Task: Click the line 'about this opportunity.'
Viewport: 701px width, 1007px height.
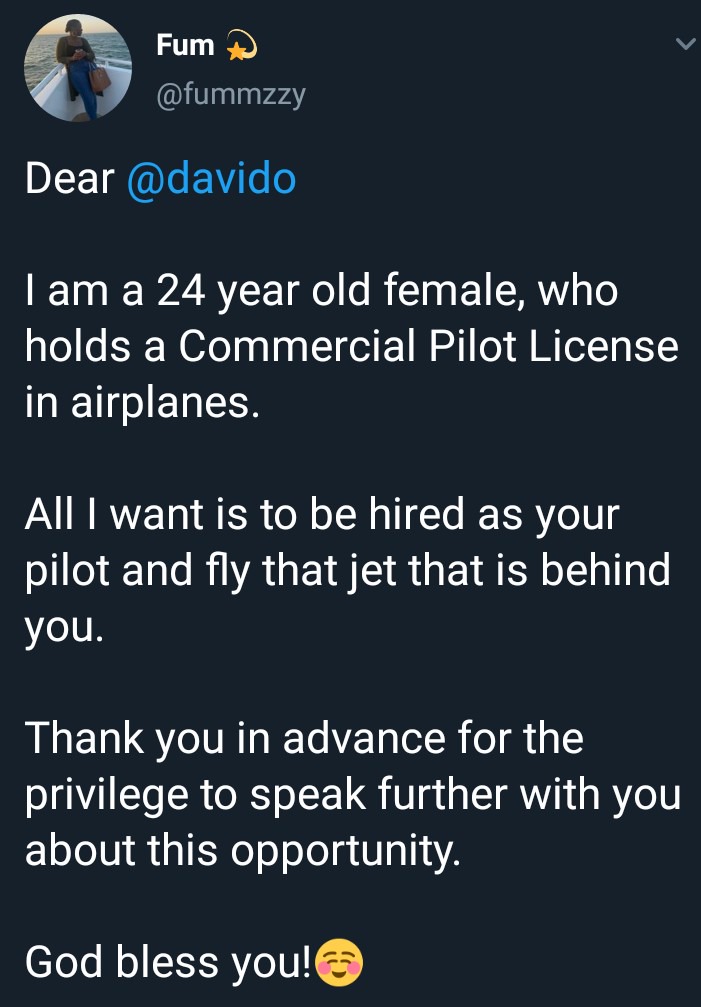Action: pyautogui.click(x=243, y=851)
